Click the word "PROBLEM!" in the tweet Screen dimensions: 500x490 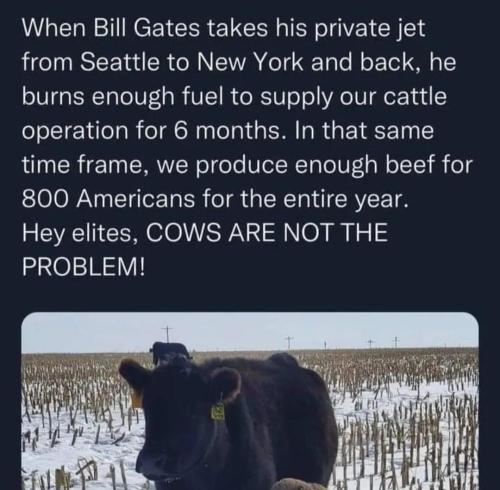tap(84, 266)
